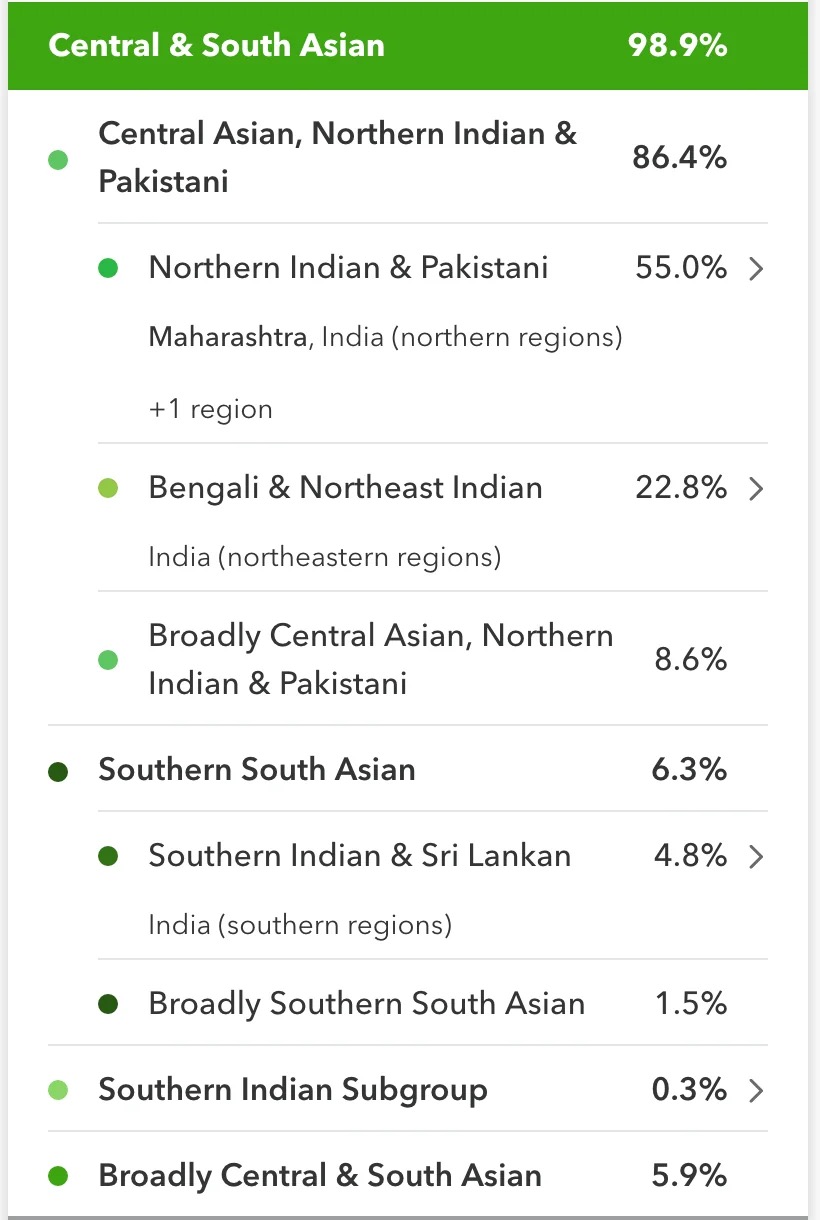Select Broadly Central & South Asian row
The width and height of the screenshot is (820, 1220).
pyautogui.click(x=408, y=1176)
